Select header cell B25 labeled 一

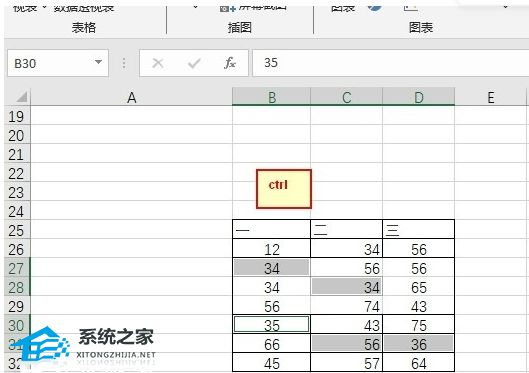click(x=271, y=229)
